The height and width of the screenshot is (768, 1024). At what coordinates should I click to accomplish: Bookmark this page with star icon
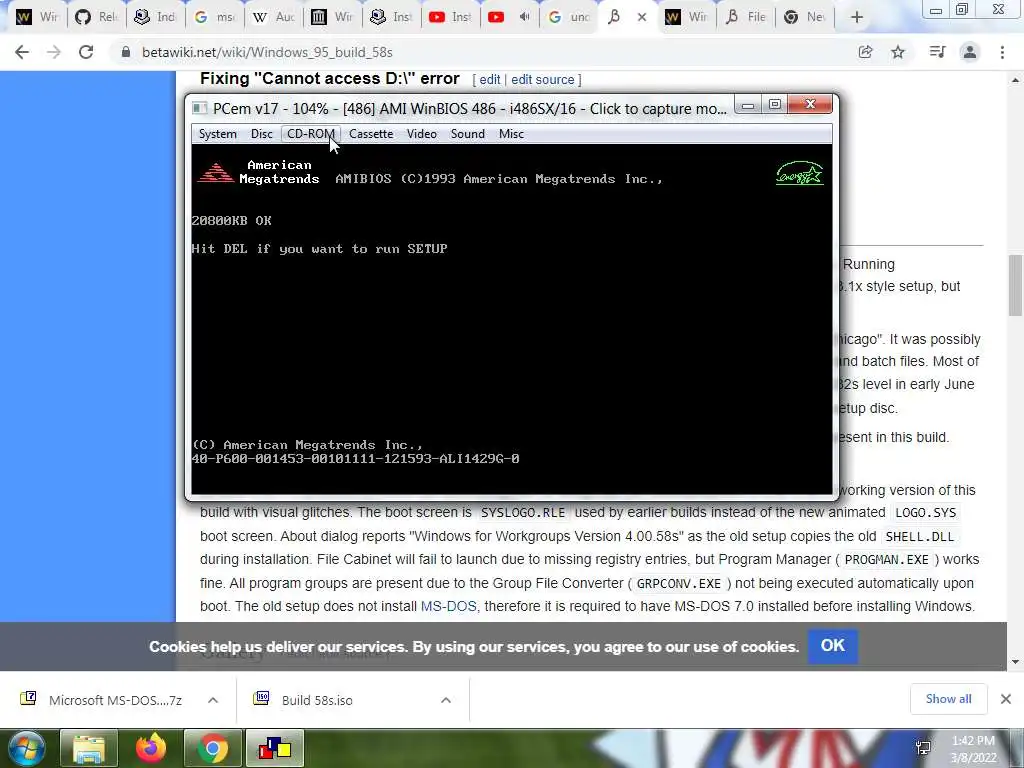click(899, 52)
